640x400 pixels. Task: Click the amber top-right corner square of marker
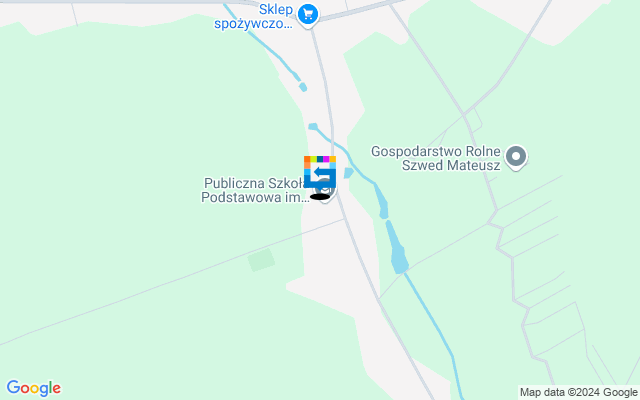333,159
